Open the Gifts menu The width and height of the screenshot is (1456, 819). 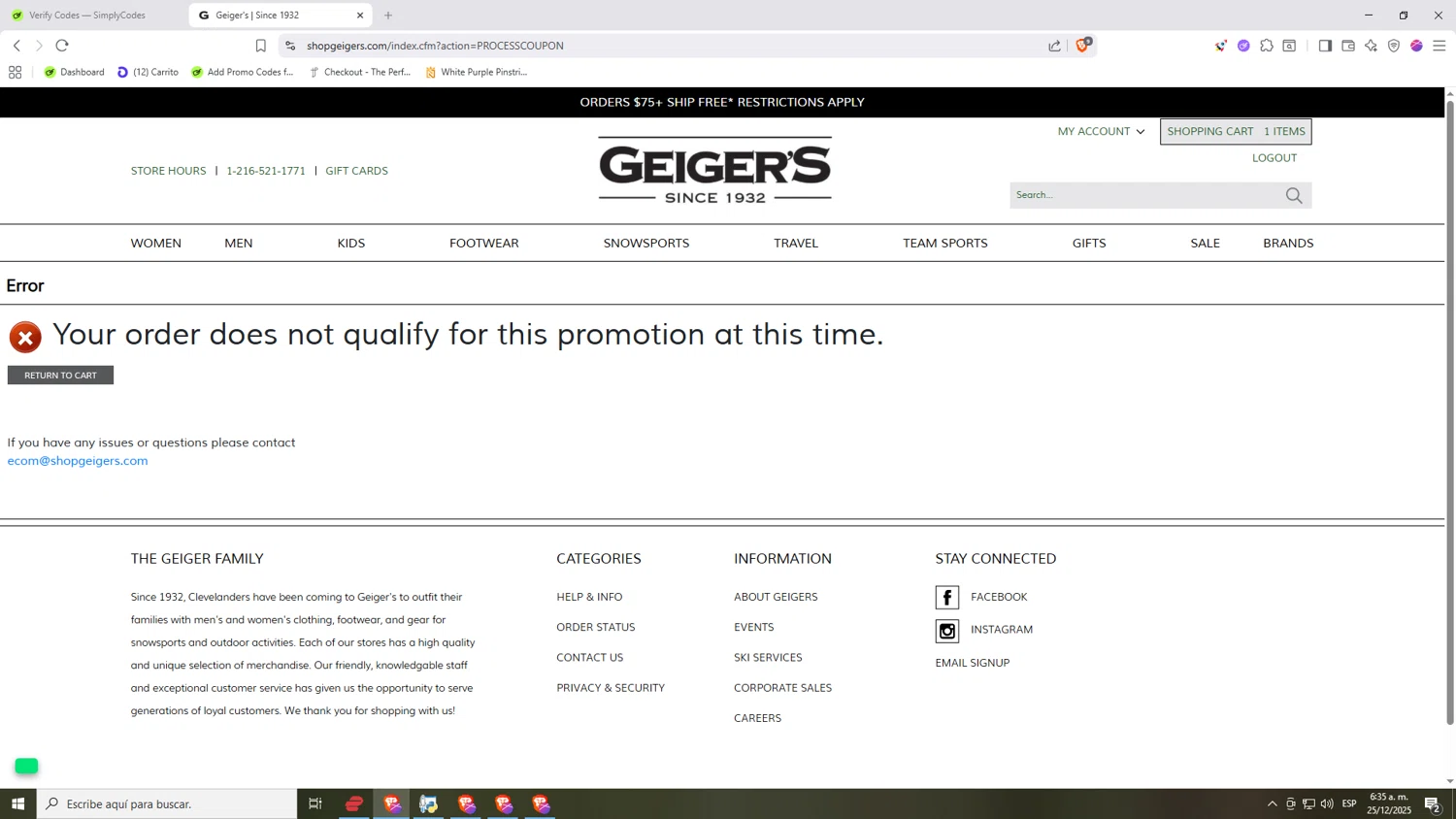[x=1089, y=244]
